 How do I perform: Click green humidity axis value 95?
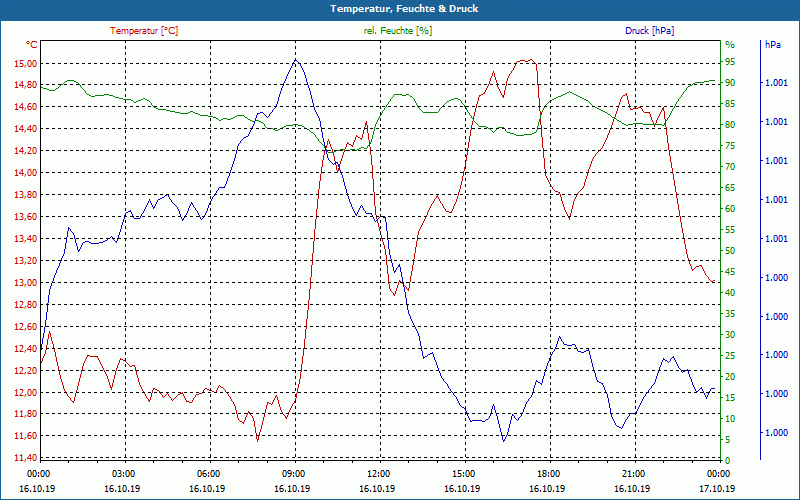pyautogui.click(x=730, y=62)
